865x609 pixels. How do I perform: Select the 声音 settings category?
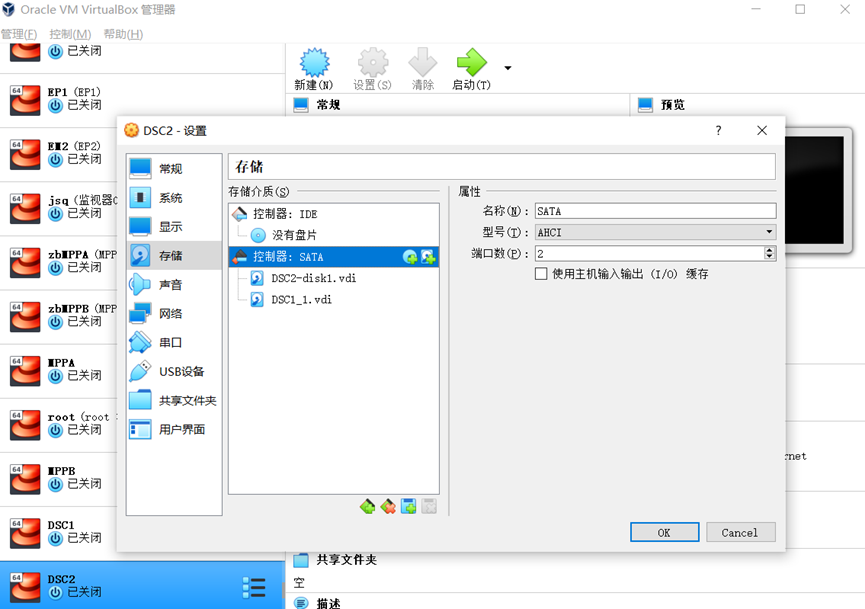[174, 285]
